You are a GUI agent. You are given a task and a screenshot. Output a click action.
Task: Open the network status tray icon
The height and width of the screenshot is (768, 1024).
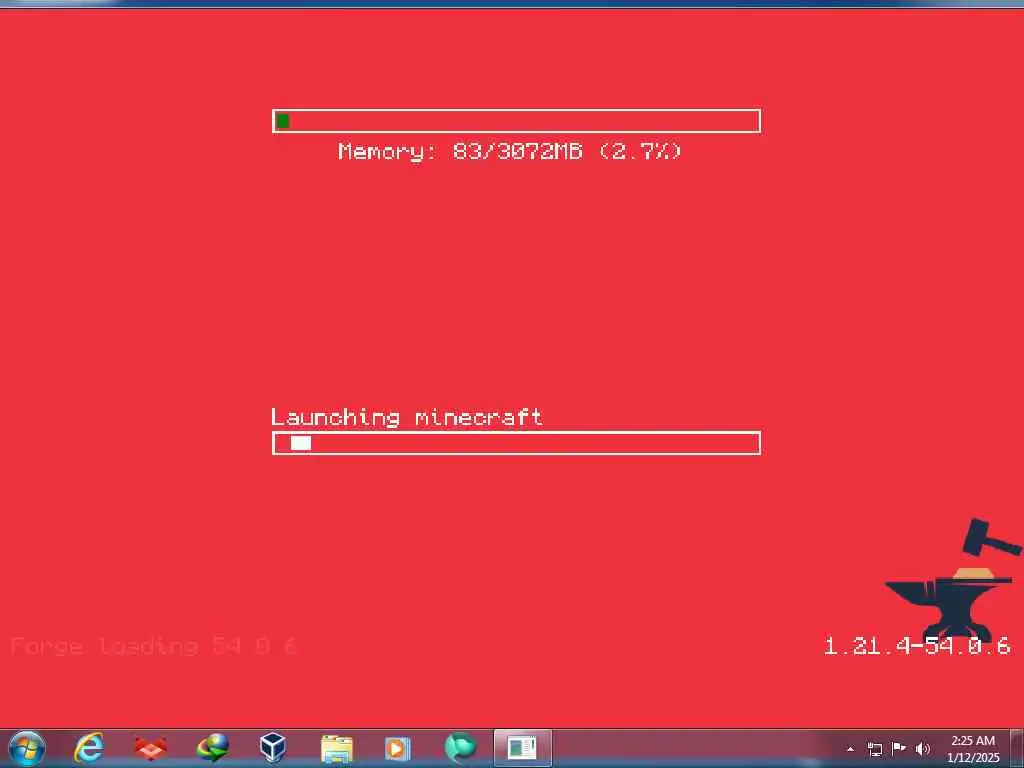point(874,749)
